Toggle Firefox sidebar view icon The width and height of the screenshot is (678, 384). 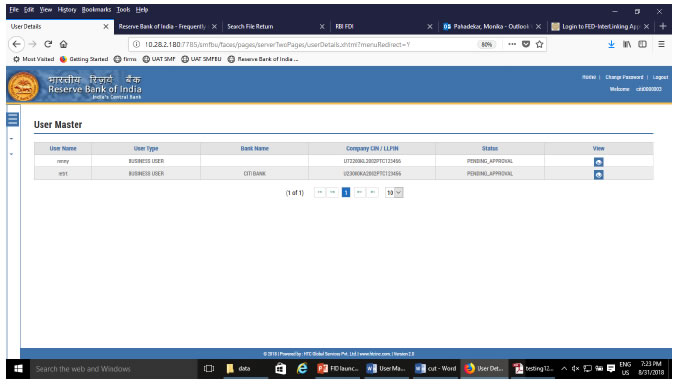pyautogui.click(x=643, y=44)
